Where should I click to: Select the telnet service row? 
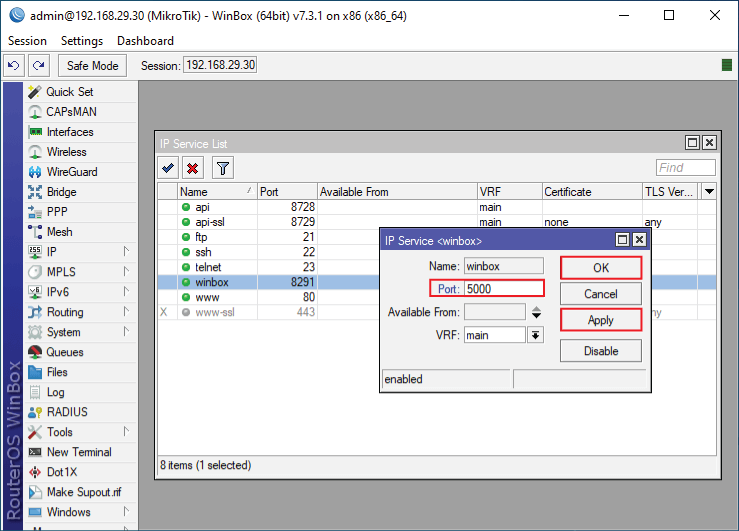[269, 267]
